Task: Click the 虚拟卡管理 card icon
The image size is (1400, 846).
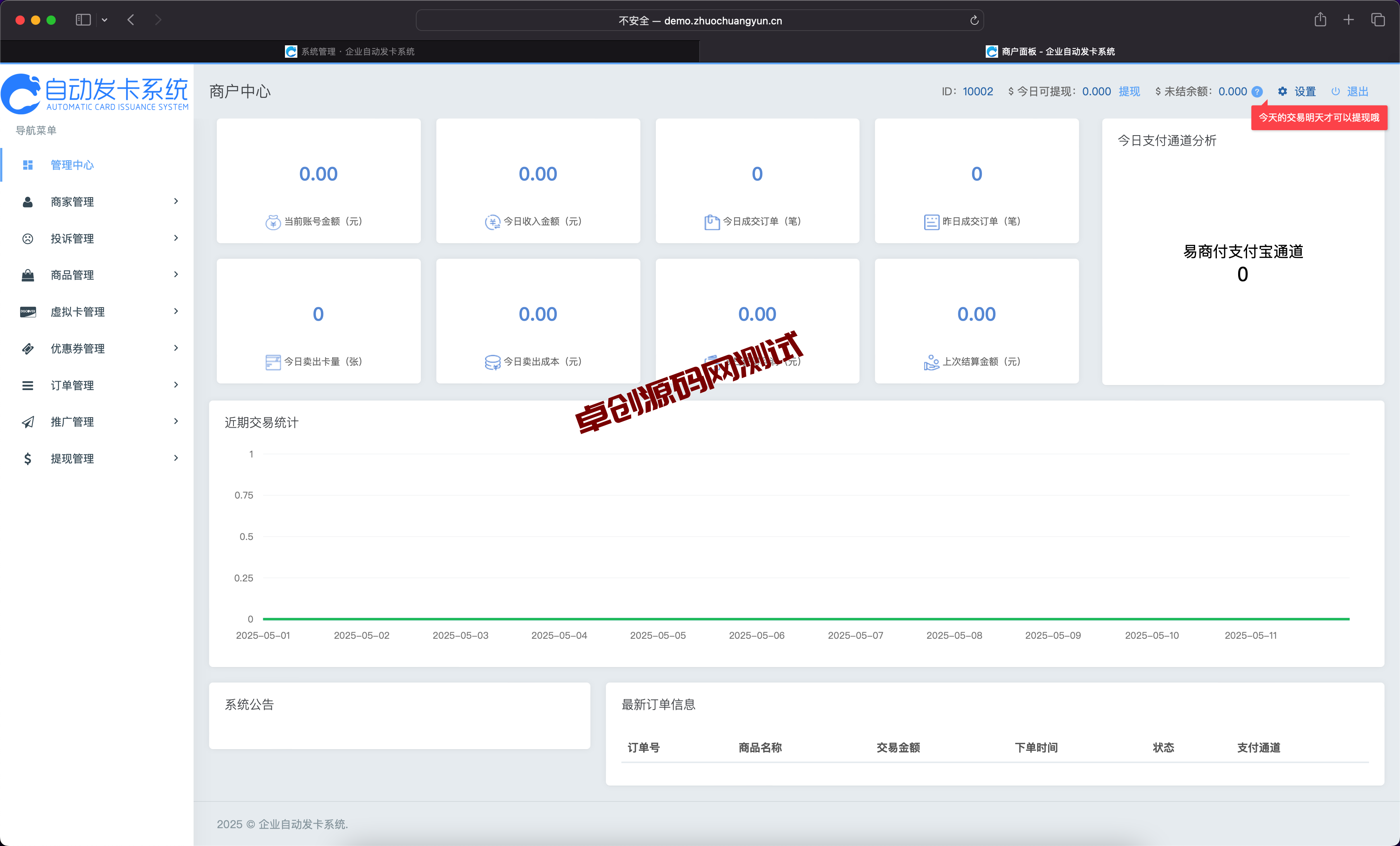Action: tap(28, 311)
